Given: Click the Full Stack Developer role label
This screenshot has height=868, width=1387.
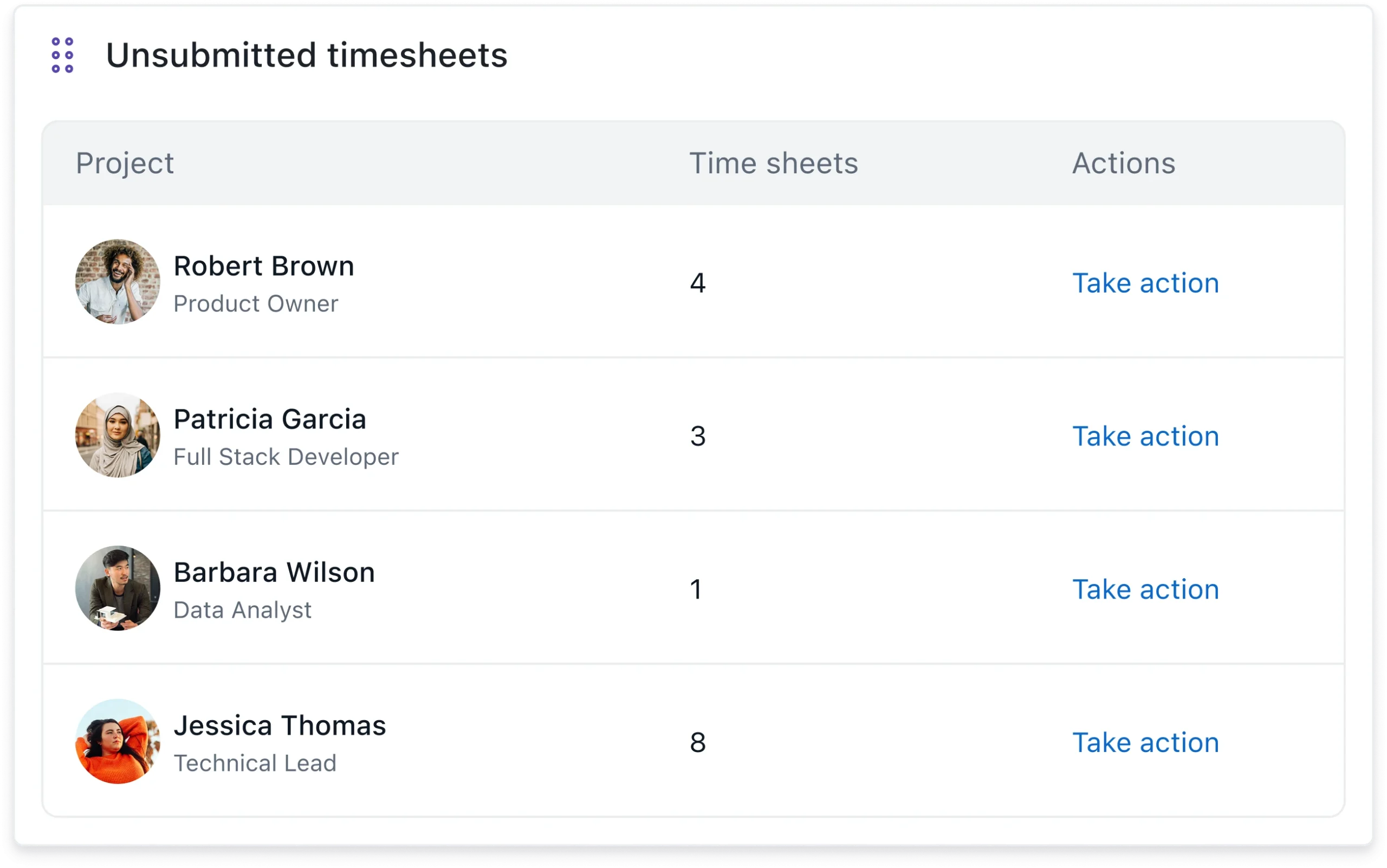Looking at the screenshot, I should 286,457.
